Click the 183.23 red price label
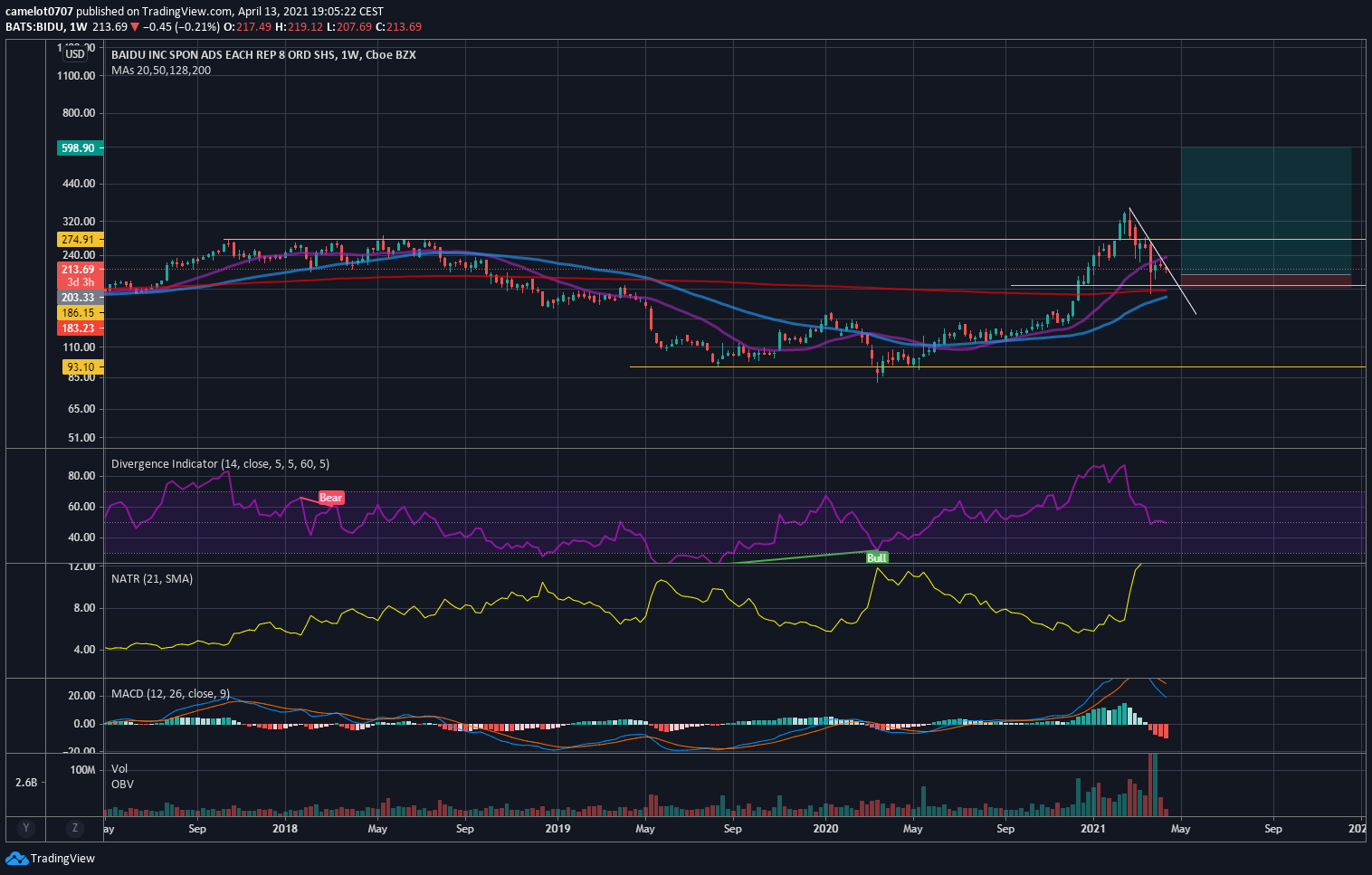Viewport: 1372px width, 875px height. pyautogui.click(x=80, y=328)
